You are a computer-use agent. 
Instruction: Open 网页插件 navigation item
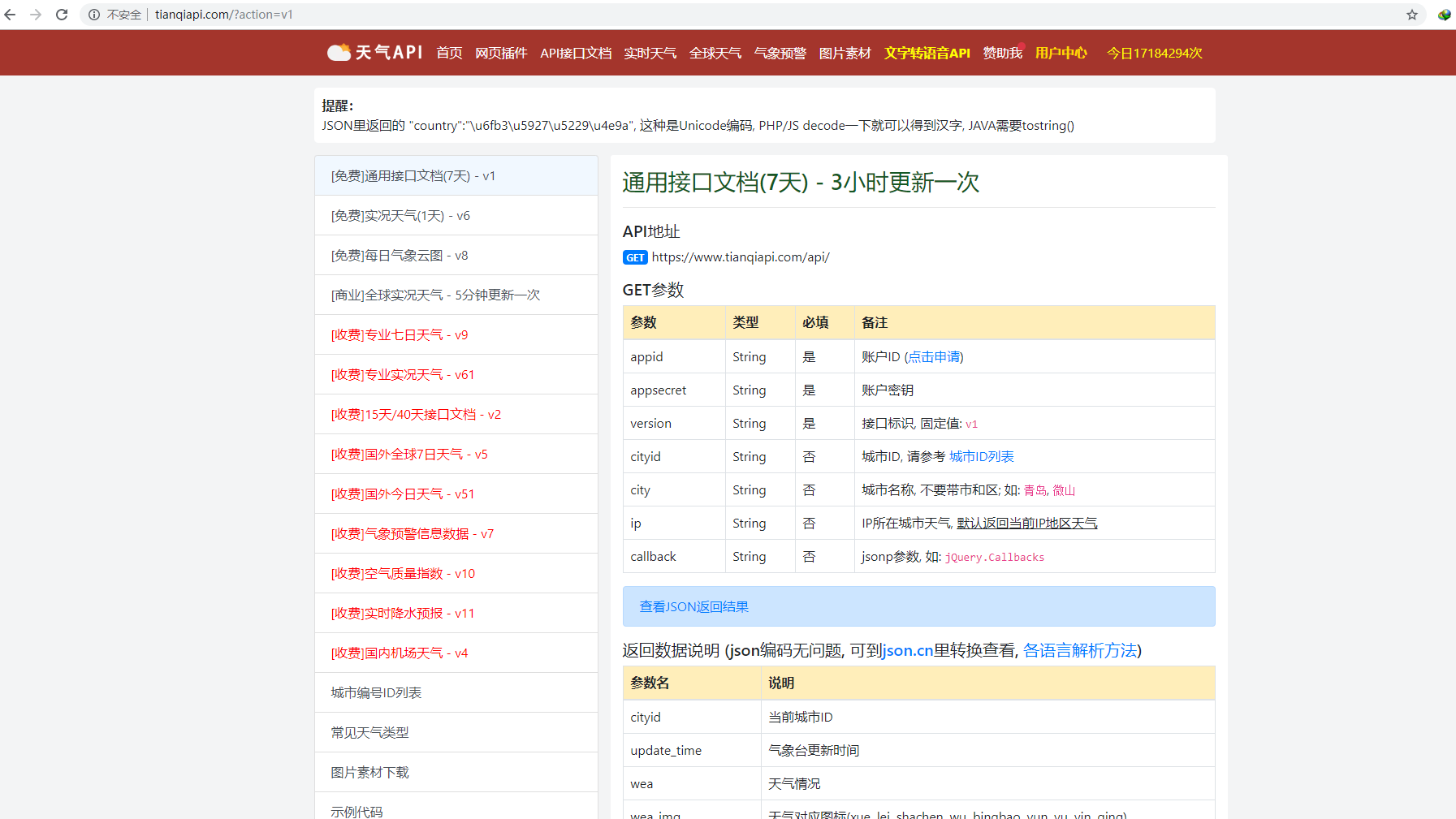(501, 53)
